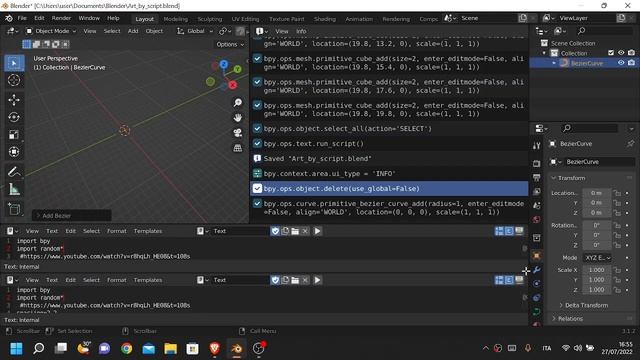The image size is (640, 360).
Task: Click the Scene name field
Action: click(488, 18)
